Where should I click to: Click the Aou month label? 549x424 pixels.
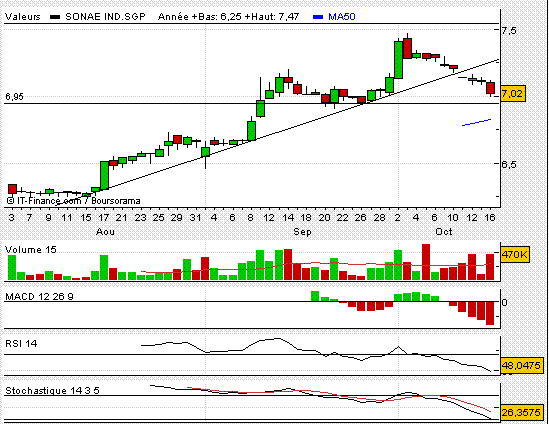105,232
